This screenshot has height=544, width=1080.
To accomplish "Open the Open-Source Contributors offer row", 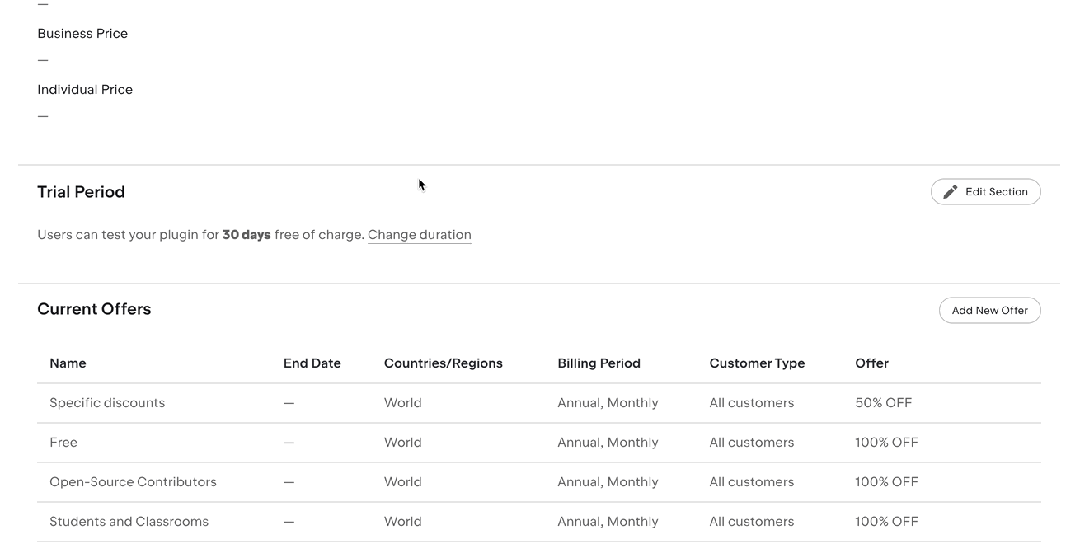I will [x=539, y=482].
